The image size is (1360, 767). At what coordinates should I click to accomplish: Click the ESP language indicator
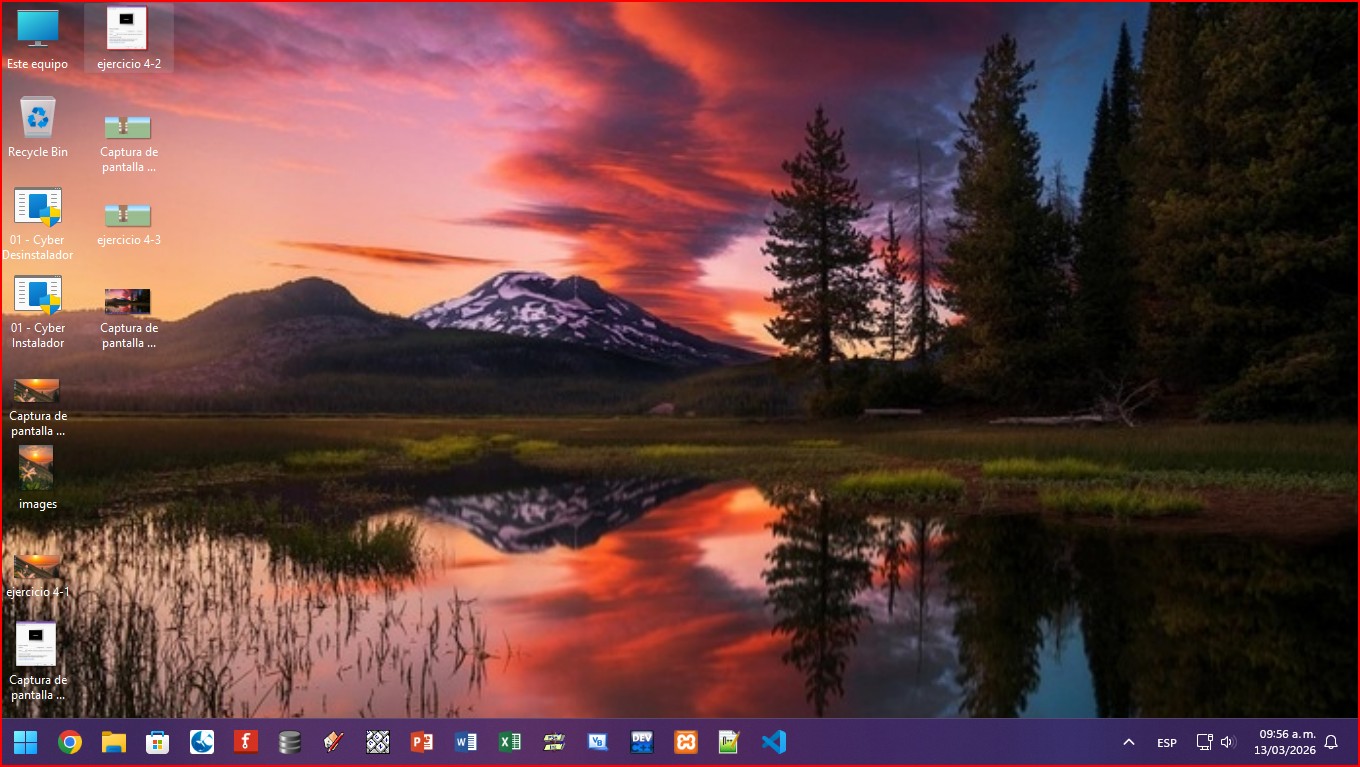point(1166,743)
